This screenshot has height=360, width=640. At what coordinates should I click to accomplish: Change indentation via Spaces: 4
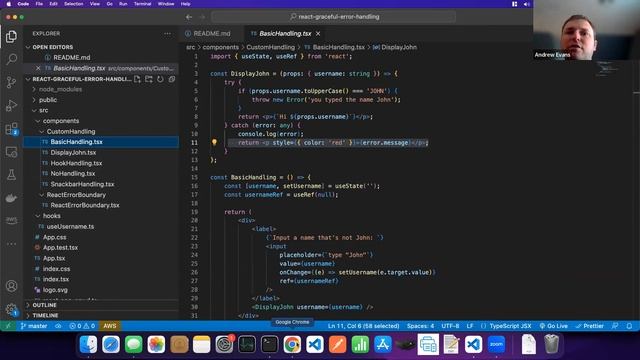tap(420, 326)
